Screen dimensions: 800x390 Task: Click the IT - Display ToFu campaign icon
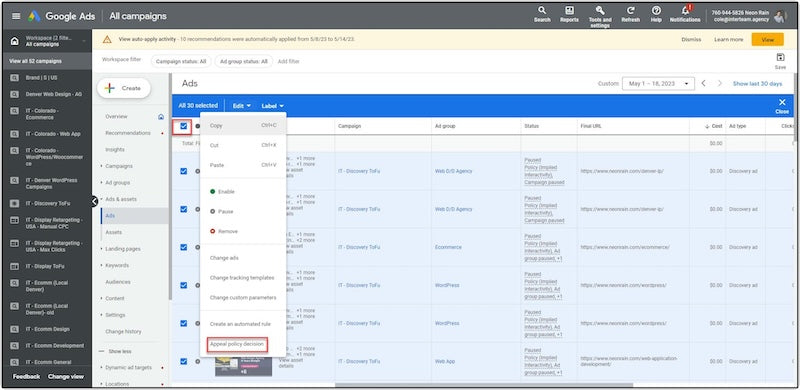coord(15,266)
